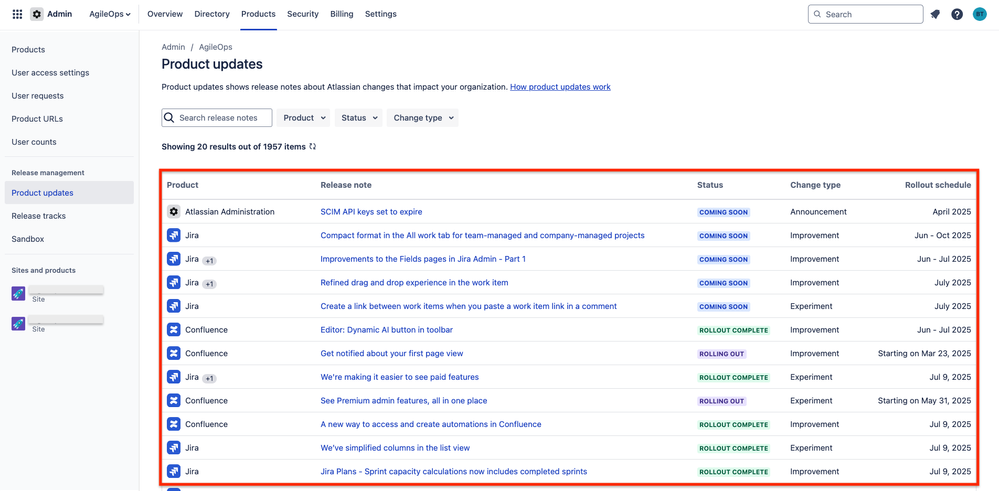Open Products in the sidebar
This screenshot has height=491, width=999.
pyautogui.click(x=69, y=50)
